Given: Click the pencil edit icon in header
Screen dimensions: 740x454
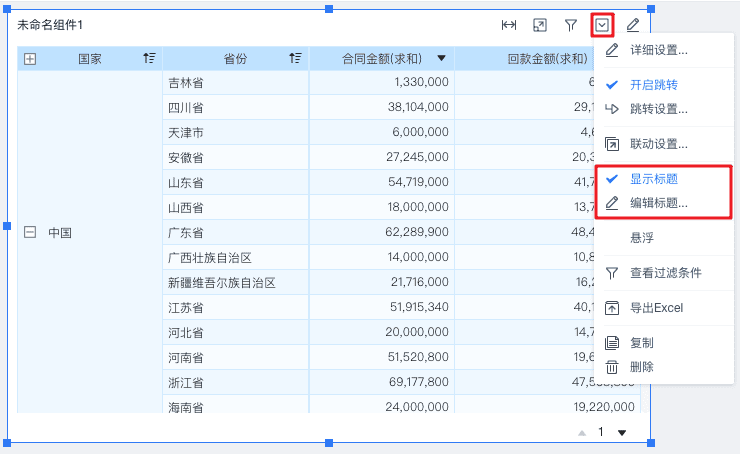Looking at the screenshot, I should click(x=632, y=25).
